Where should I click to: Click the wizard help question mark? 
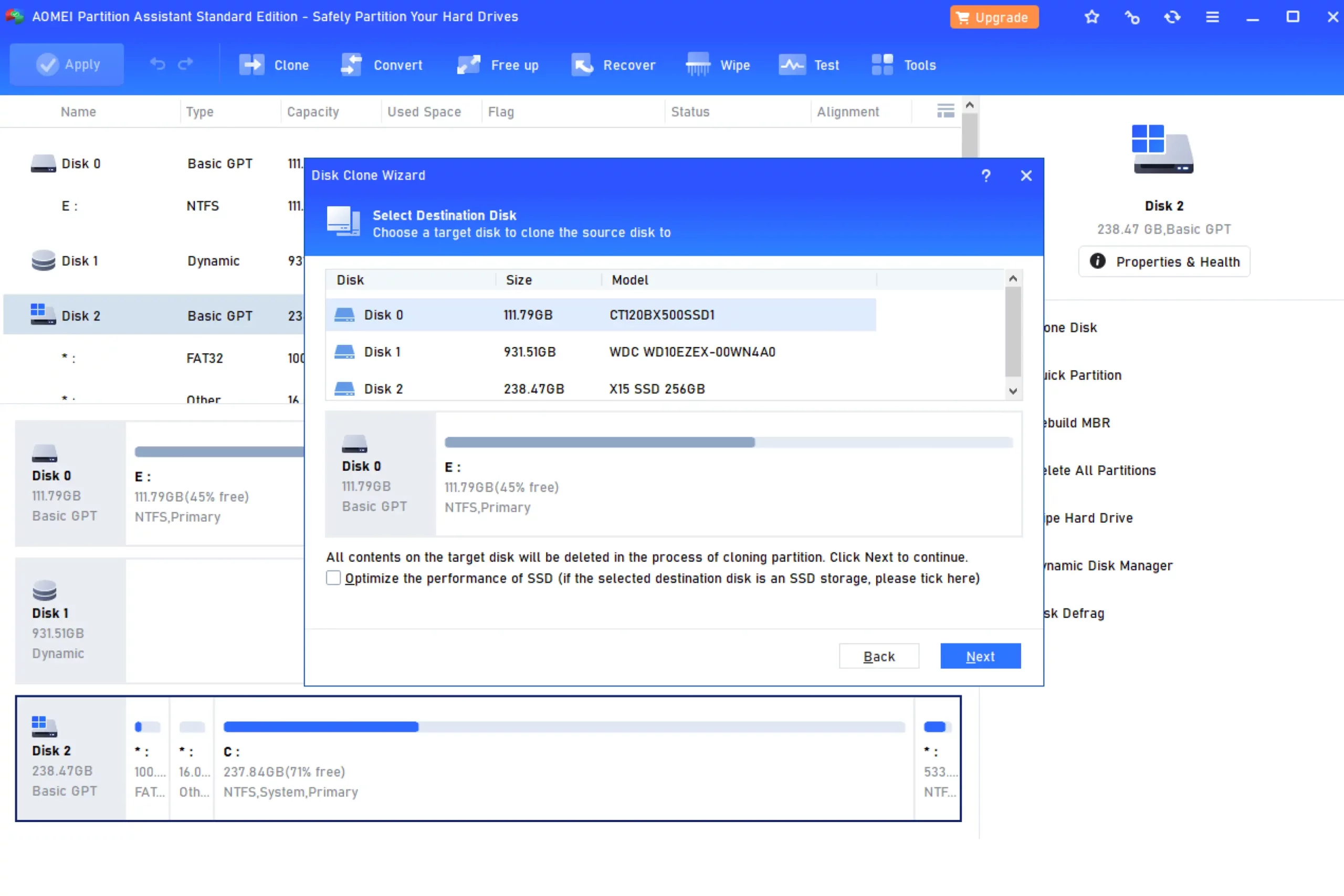pyautogui.click(x=986, y=175)
